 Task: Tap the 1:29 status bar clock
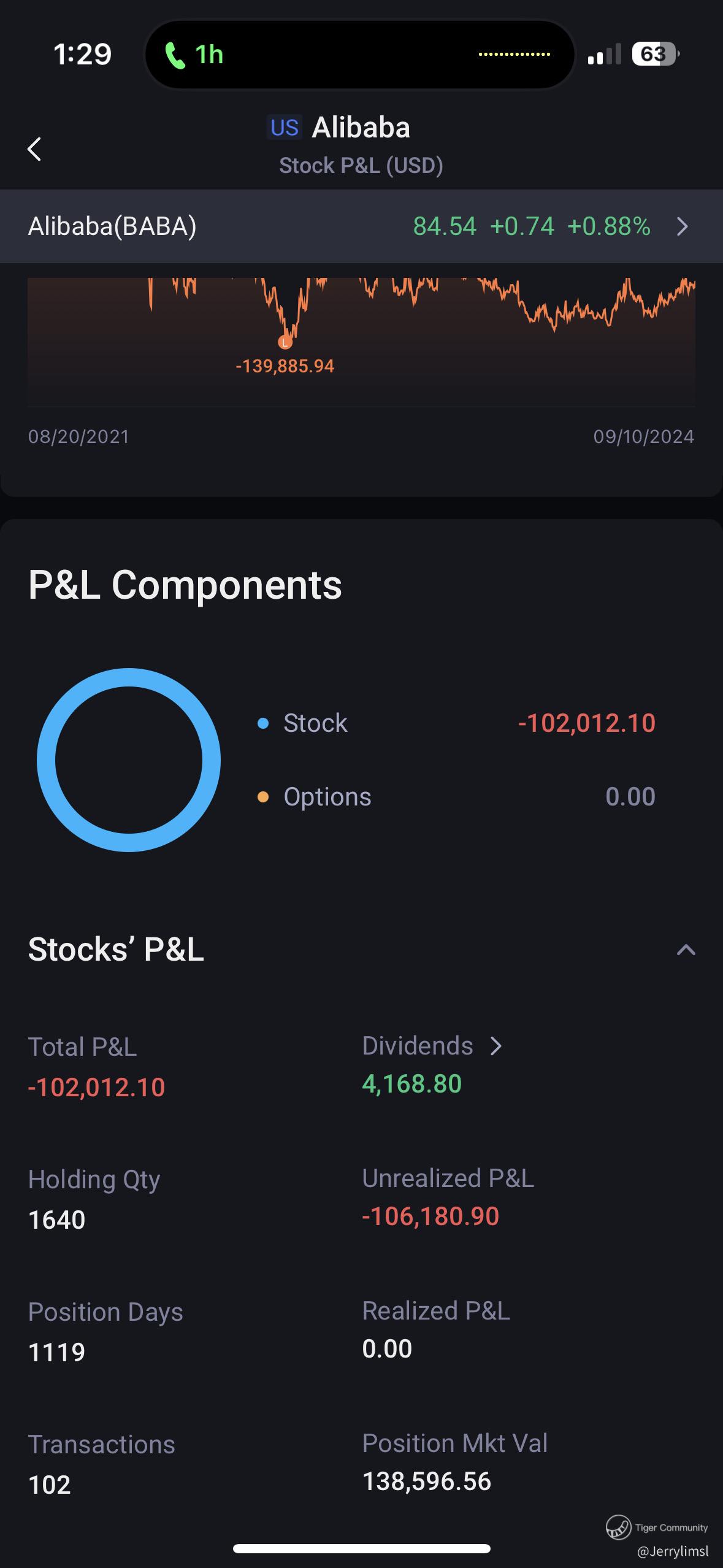pyautogui.click(x=82, y=54)
